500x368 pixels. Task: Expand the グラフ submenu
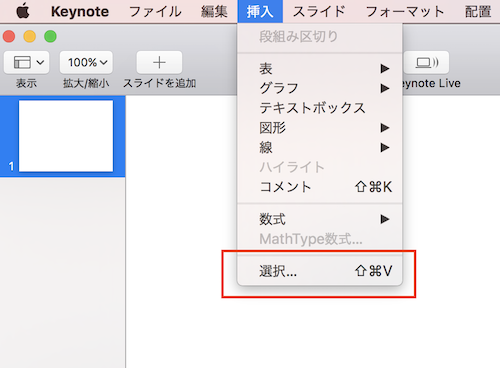(x=320, y=88)
